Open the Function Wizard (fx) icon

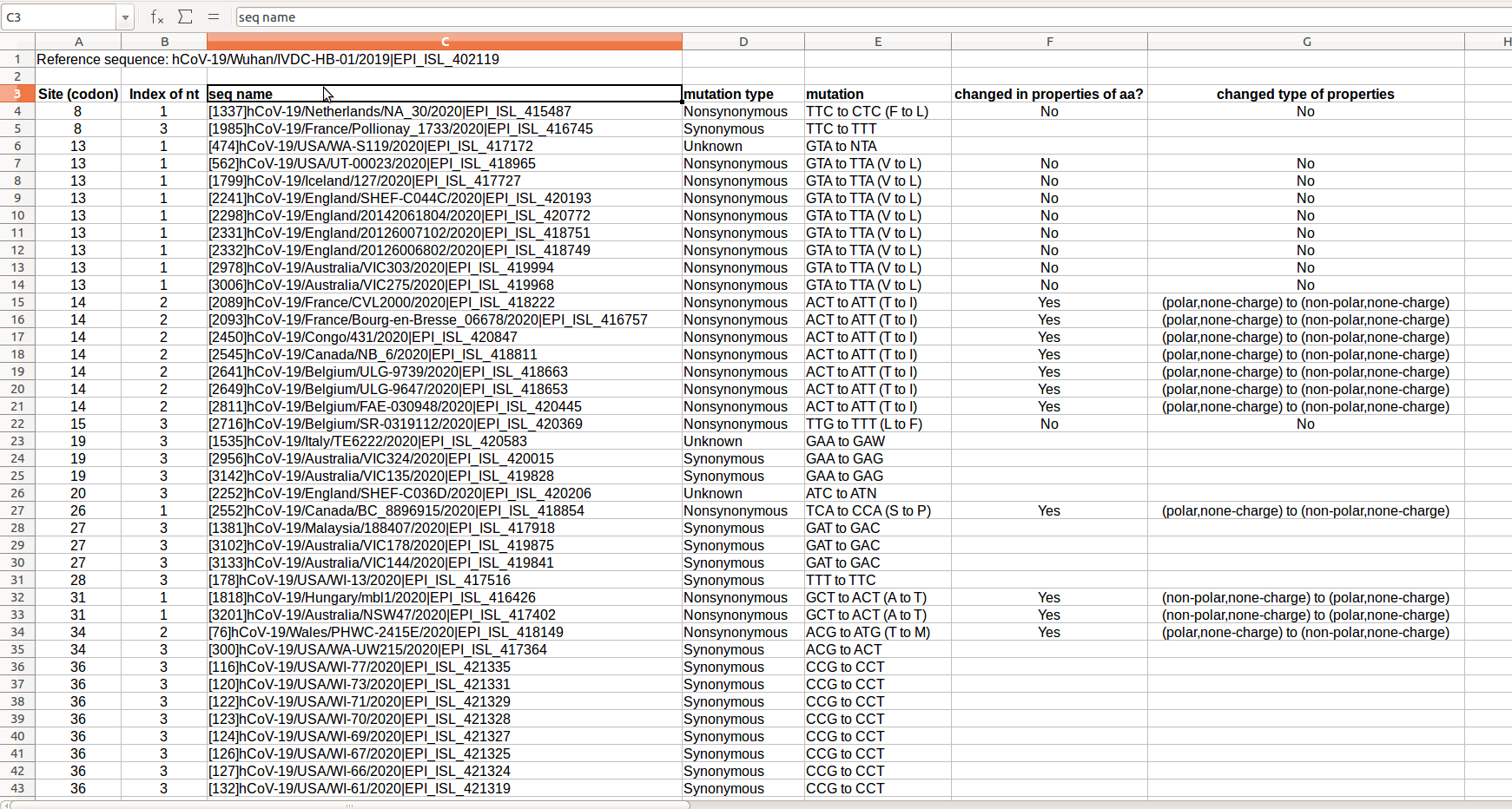(x=157, y=16)
